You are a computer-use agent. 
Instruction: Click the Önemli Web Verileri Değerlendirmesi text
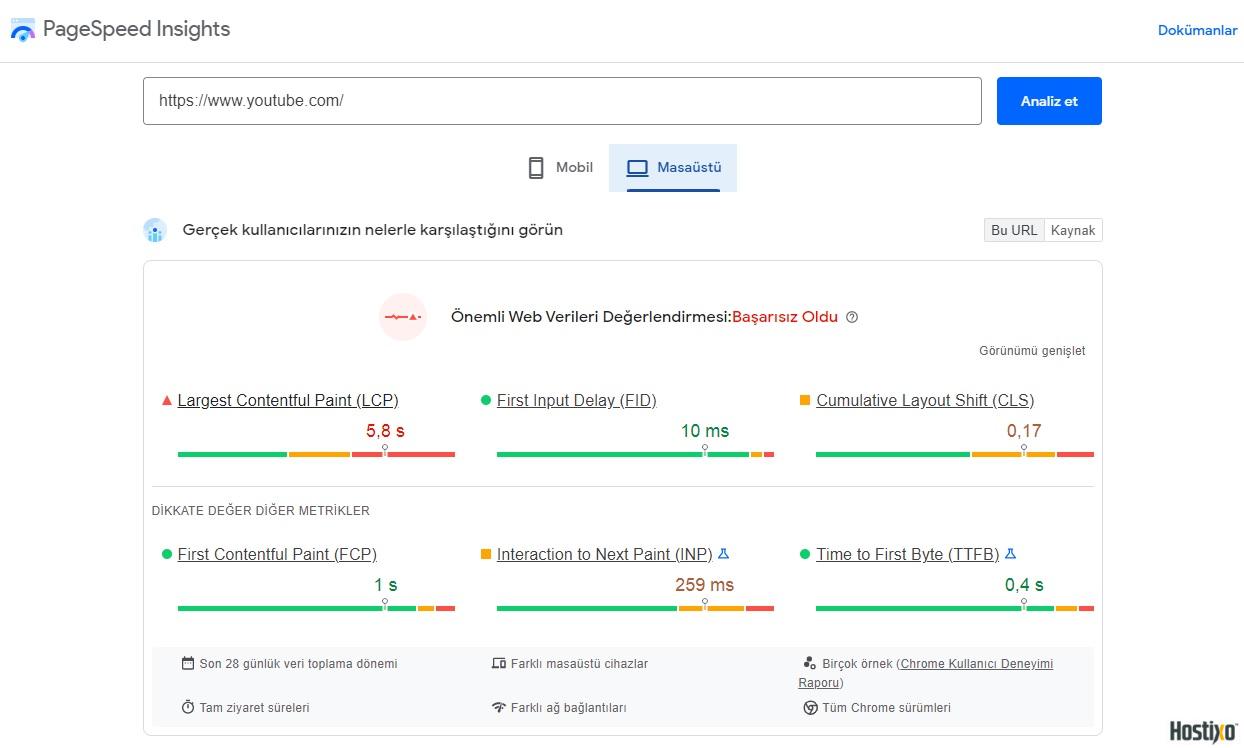591,317
